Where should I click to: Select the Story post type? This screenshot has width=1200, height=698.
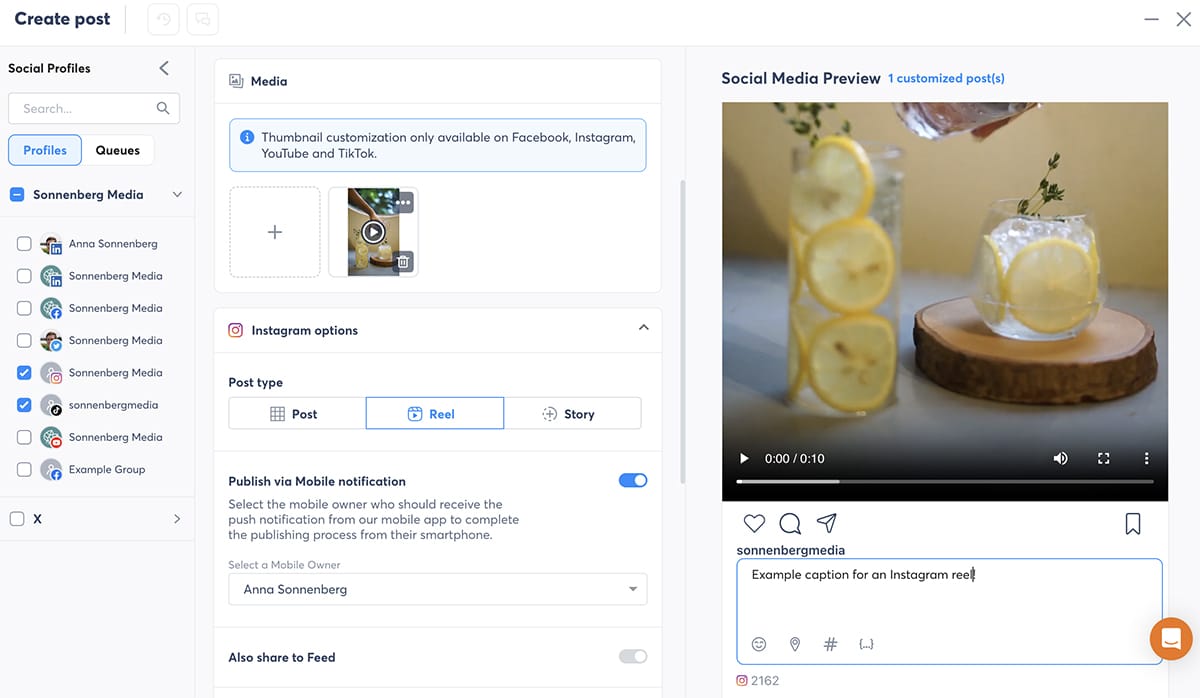click(572, 414)
